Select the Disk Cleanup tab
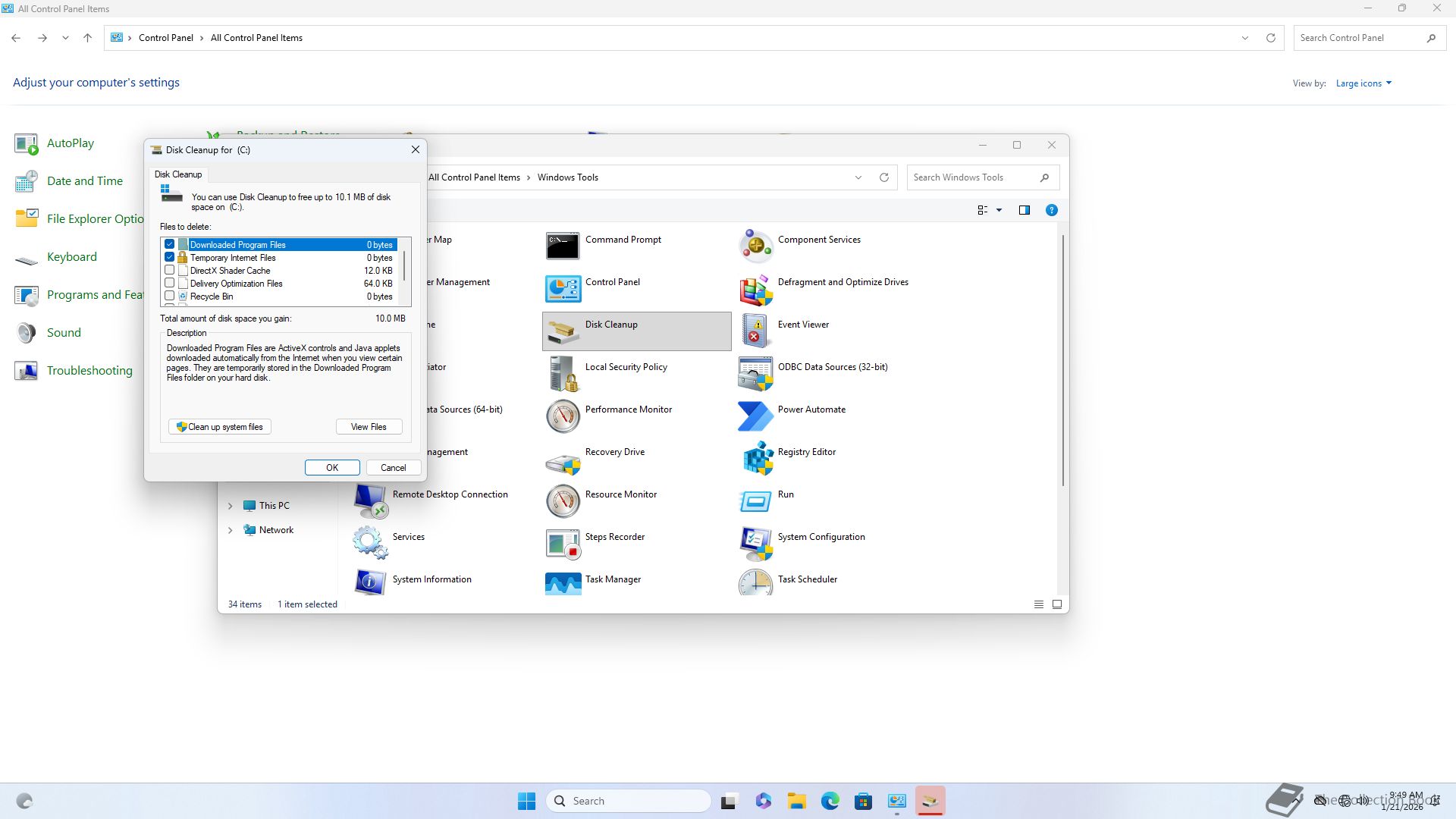The image size is (1456, 819). click(x=178, y=174)
